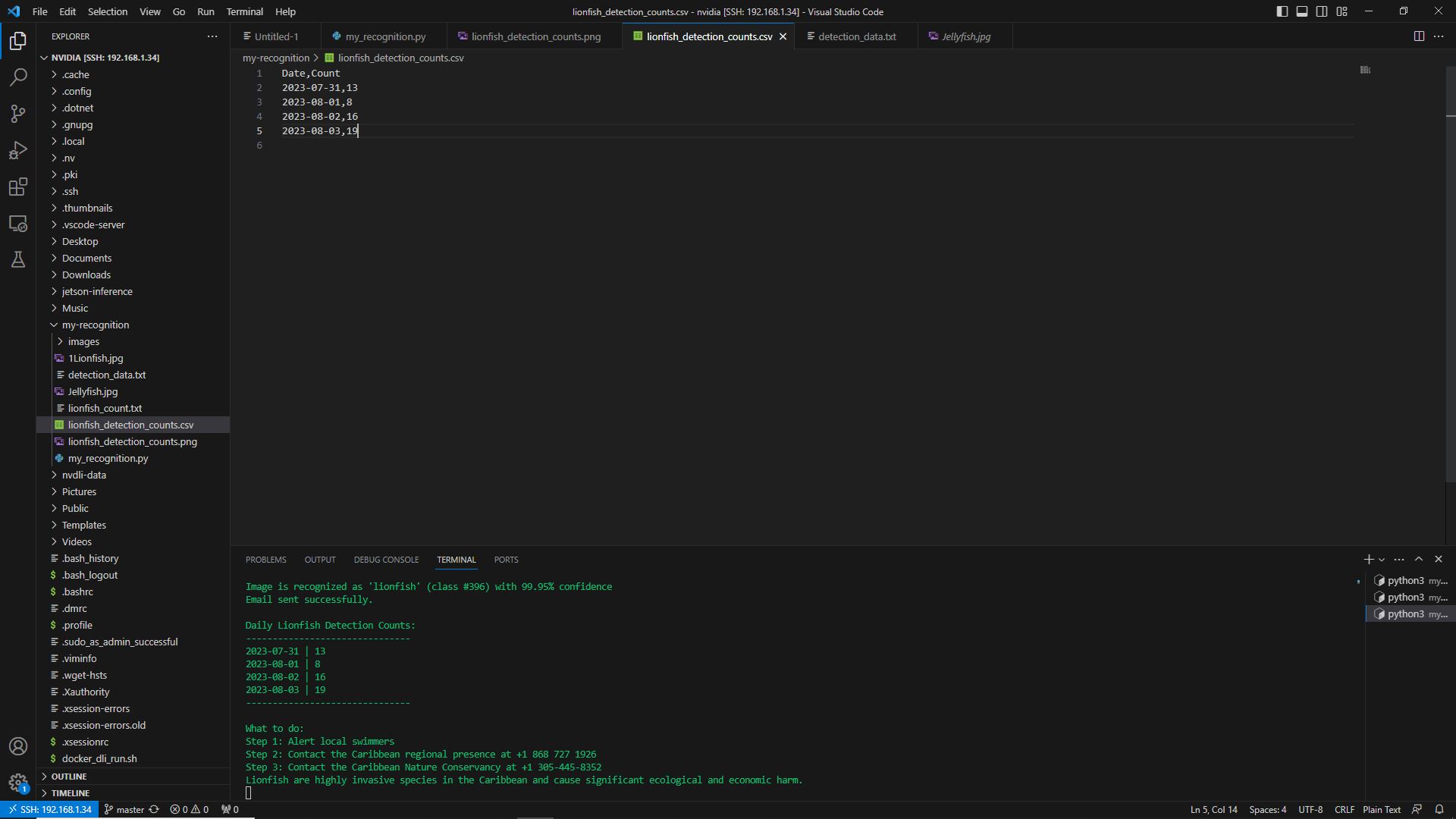
Task: Open the File menu
Action: (x=39, y=11)
